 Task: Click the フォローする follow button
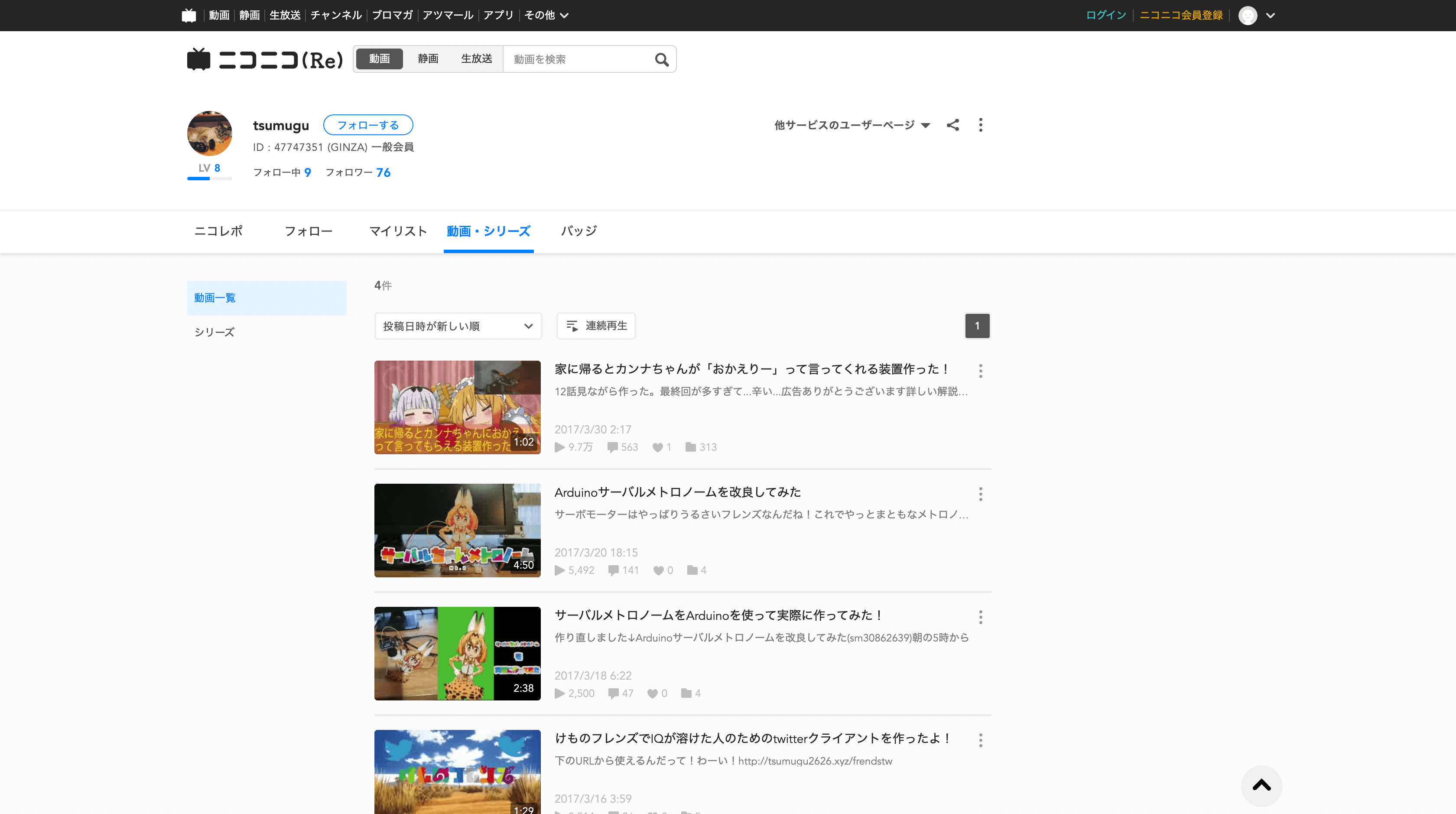(368, 125)
